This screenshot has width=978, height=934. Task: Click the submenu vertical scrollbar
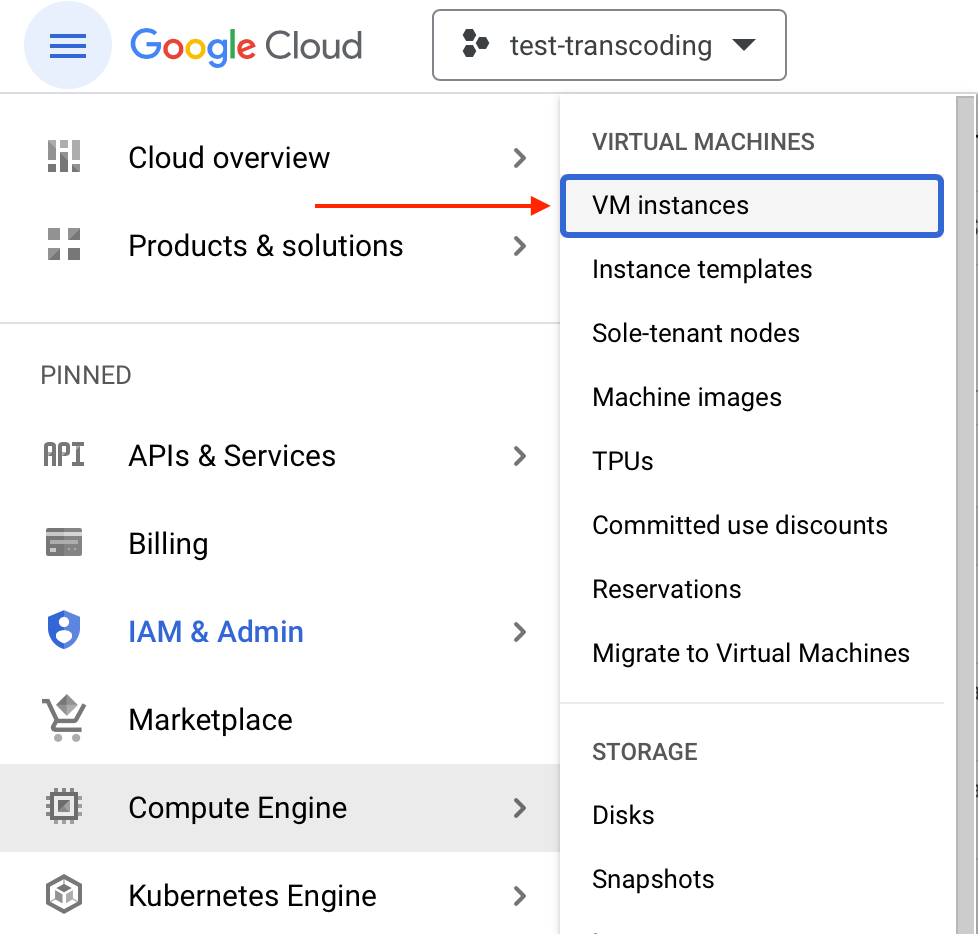966,514
